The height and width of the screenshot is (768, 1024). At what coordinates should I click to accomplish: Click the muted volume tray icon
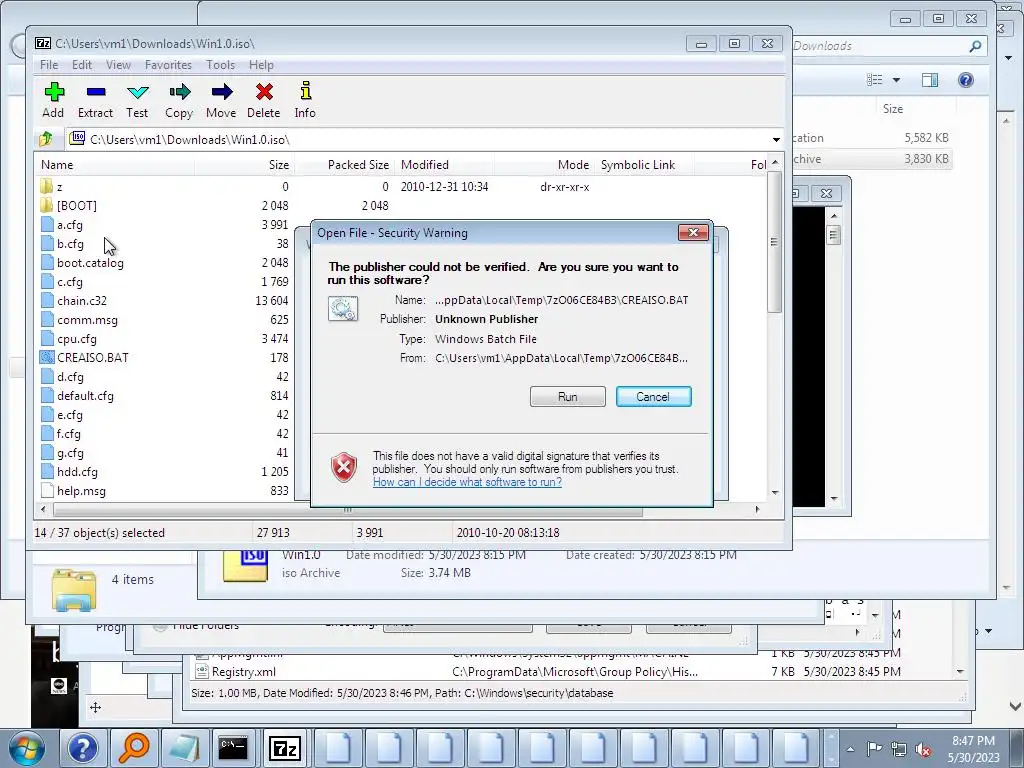coord(923,750)
